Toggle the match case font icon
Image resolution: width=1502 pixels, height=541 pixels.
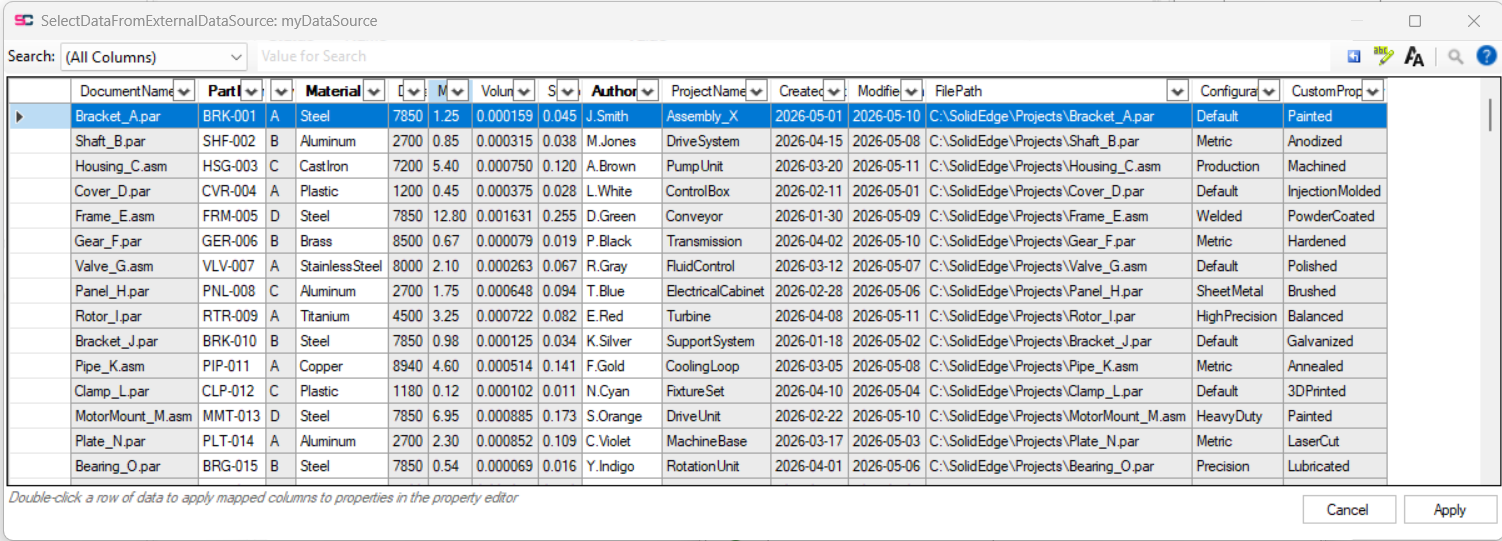coord(1414,57)
